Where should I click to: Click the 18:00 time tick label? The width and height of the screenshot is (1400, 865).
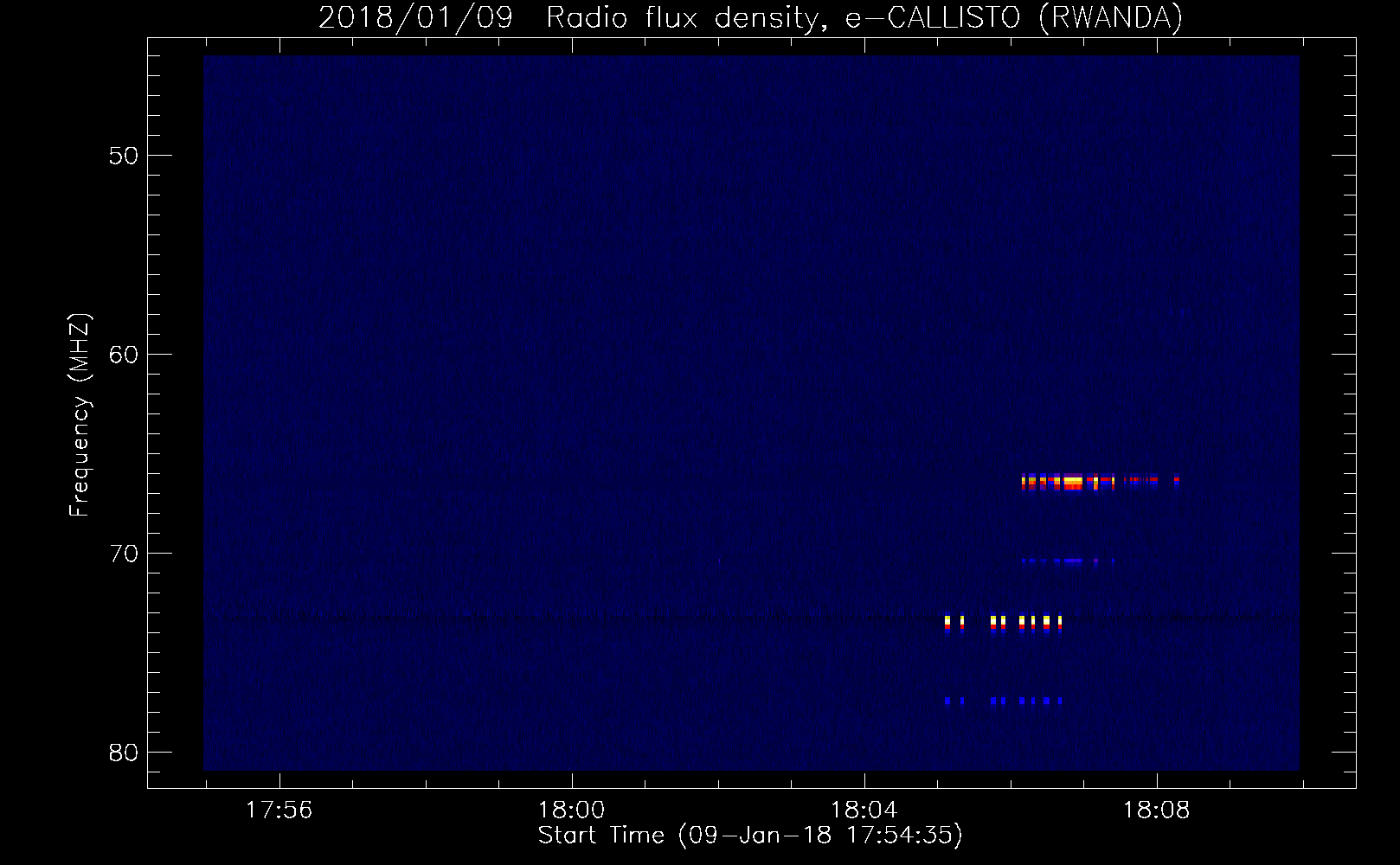coord(571,810)
